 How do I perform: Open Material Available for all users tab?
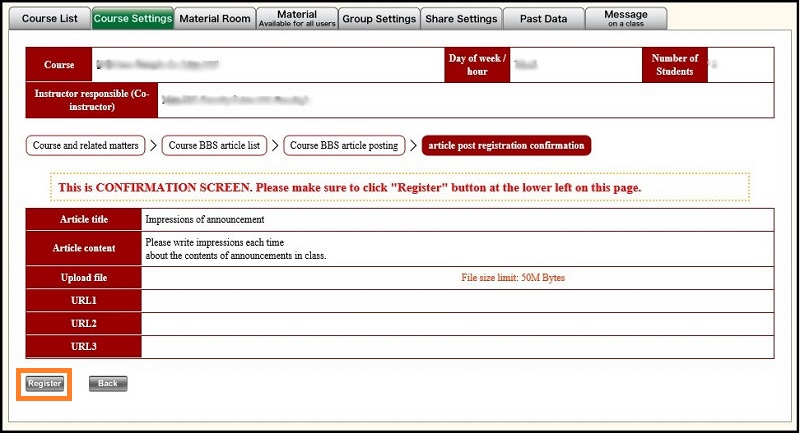click(x=297, y=18)
